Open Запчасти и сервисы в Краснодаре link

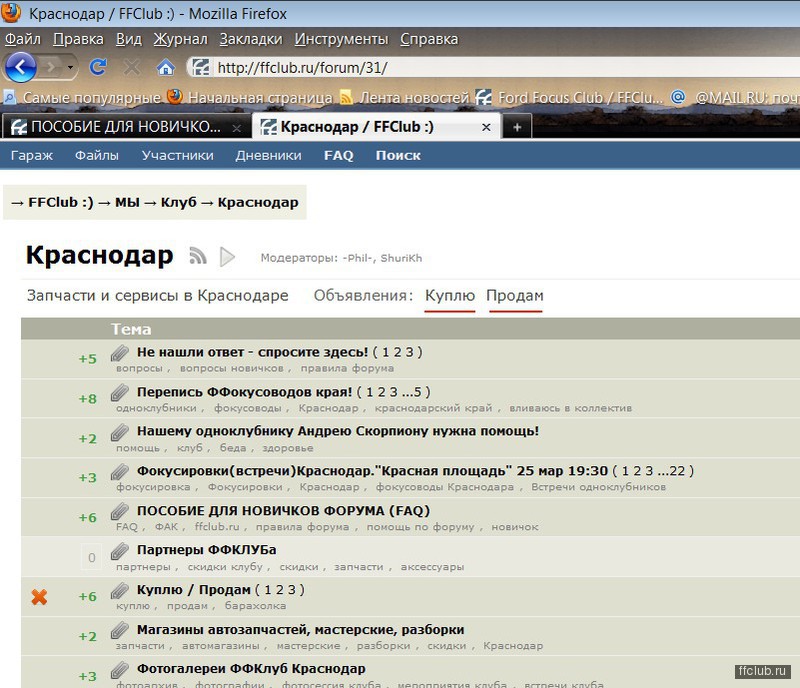[158, 296]
